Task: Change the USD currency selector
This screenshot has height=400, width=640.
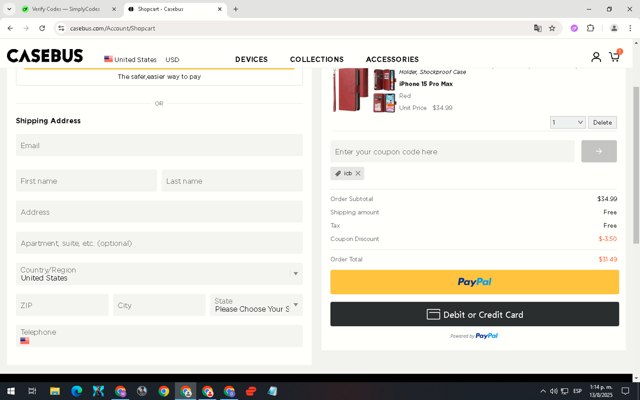Action: click(x=172, y=59)
